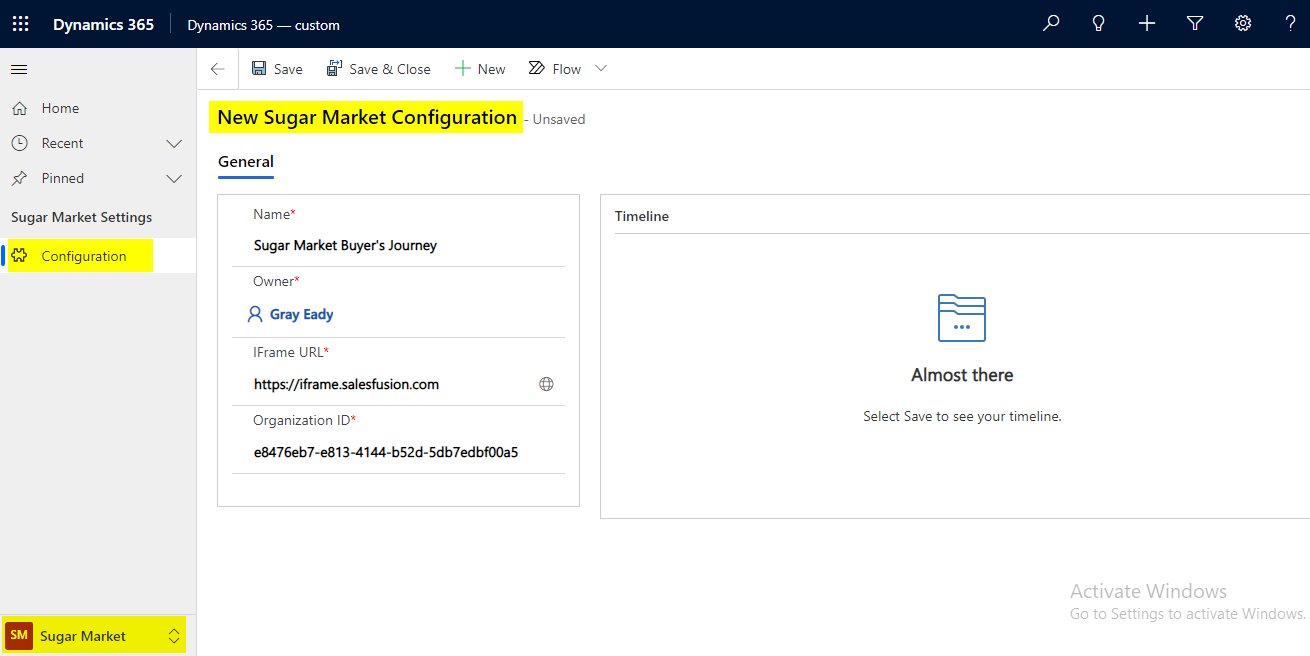The width and height of the screenshot is (1310, 656).
Task: Open the Dynamics 365 app launcher grid
Action: click(x=20, y=24)
